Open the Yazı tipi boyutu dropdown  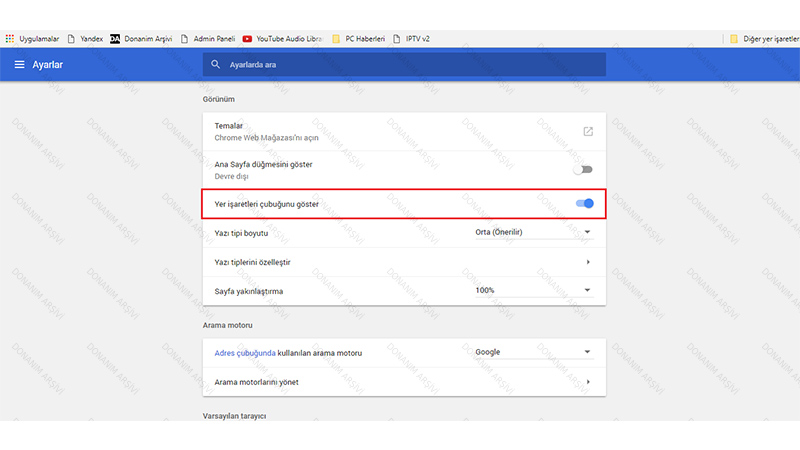click(534, 233)
